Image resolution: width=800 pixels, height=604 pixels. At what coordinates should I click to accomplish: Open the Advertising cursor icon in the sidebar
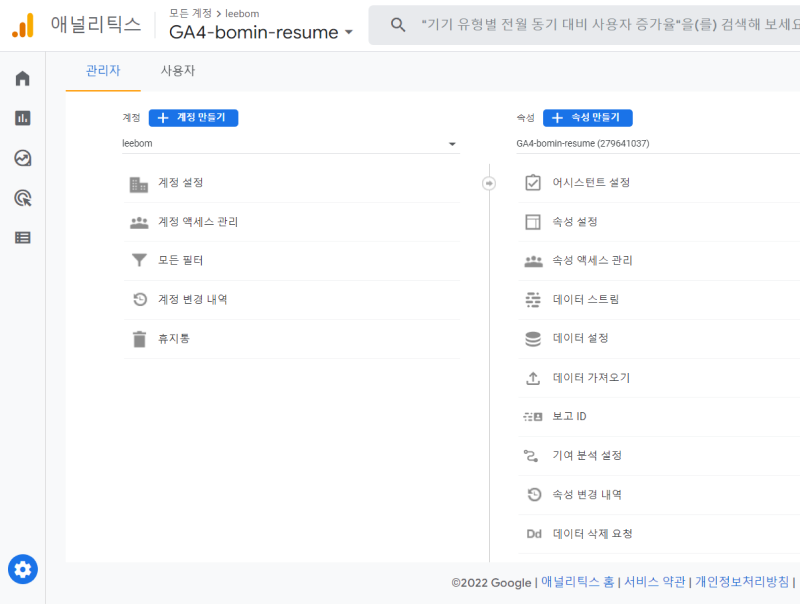coord(22,198)
